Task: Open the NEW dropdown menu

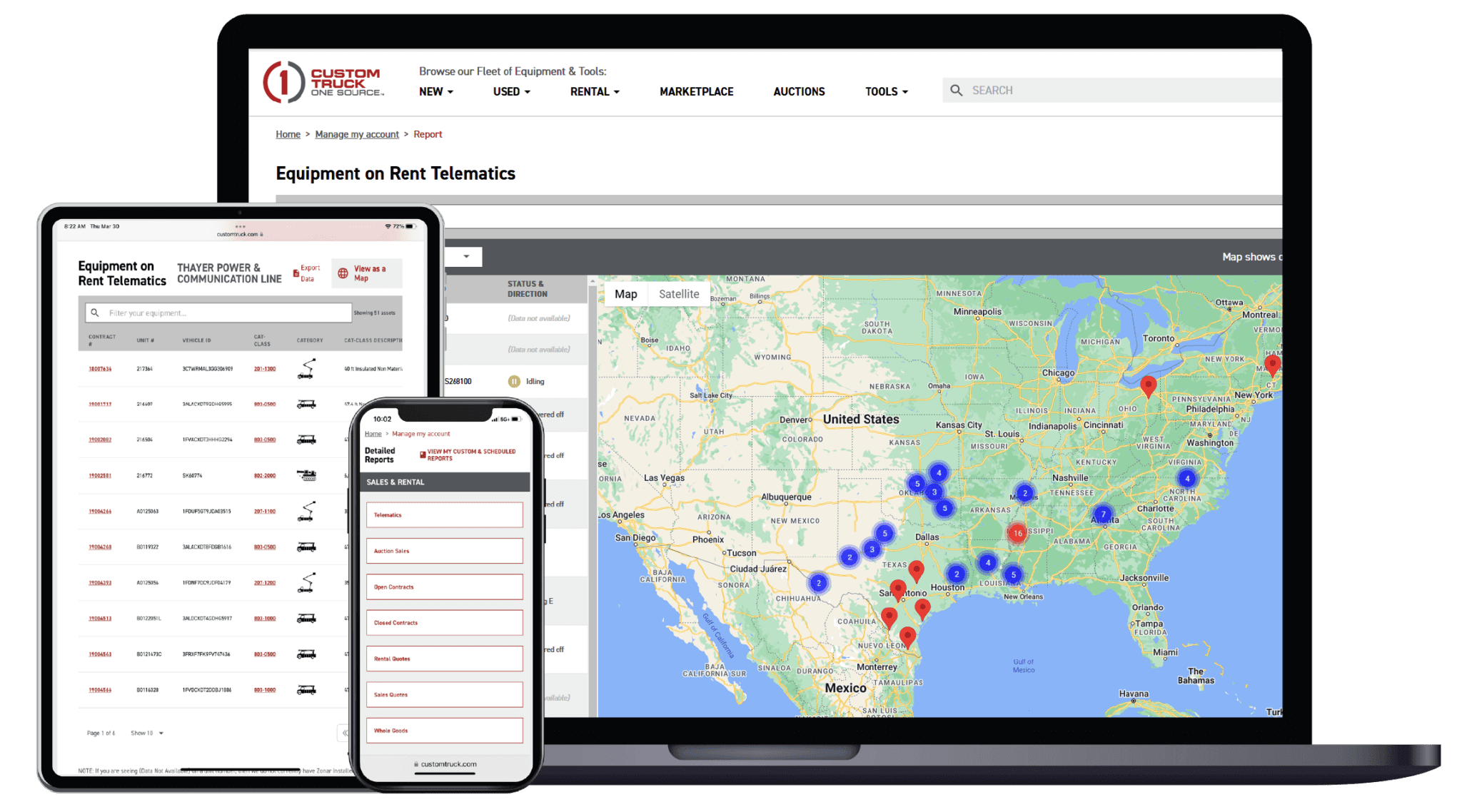Action: pos(435,91)
